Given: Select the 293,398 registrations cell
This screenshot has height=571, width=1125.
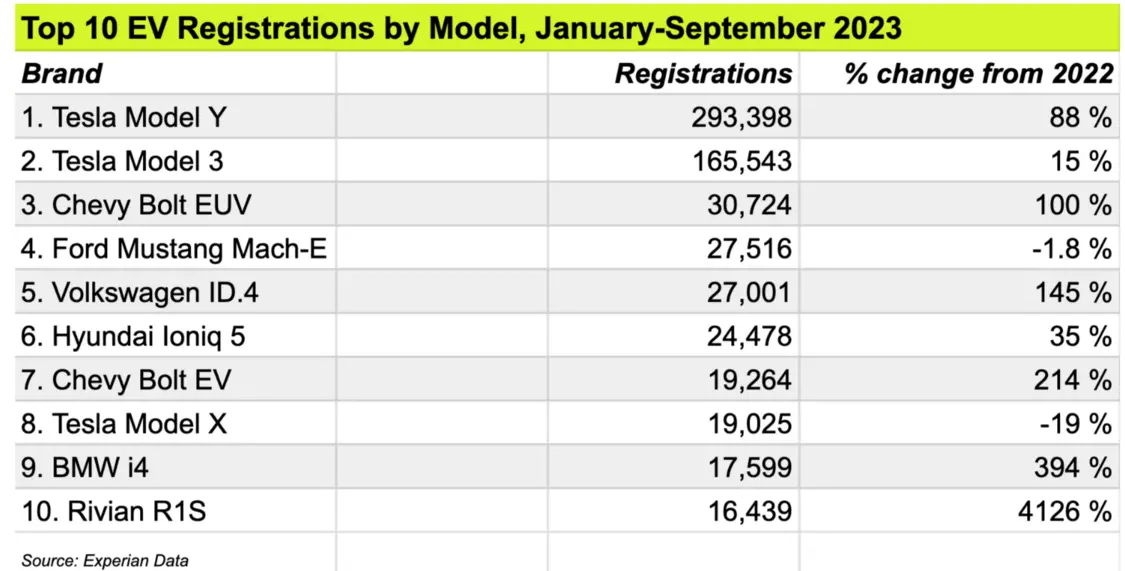Looking at the screenshot, I should pyautogui.click(x=741, y=118).
